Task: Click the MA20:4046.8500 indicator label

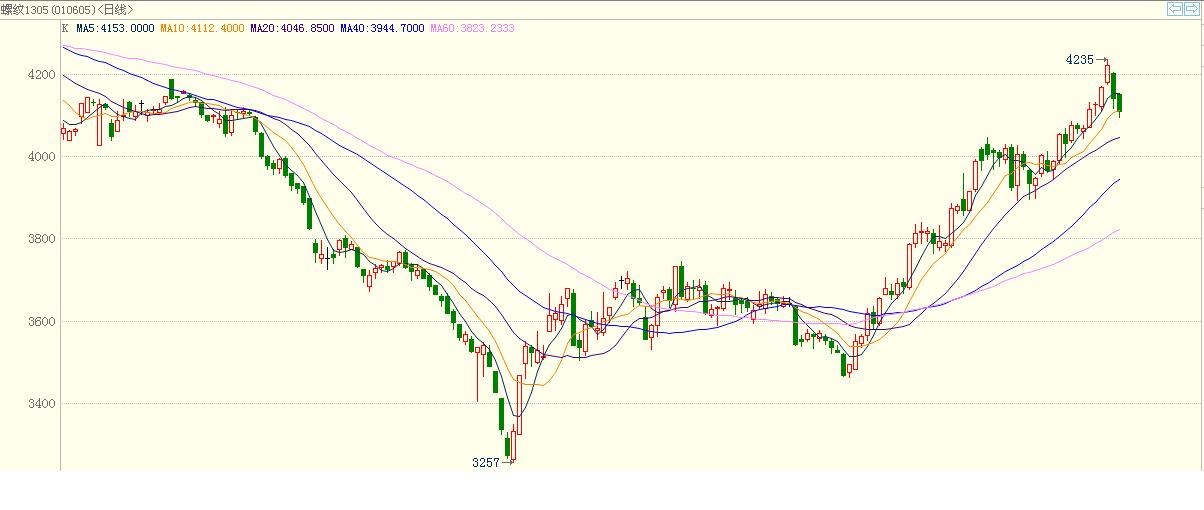Action: coord(294,28)
